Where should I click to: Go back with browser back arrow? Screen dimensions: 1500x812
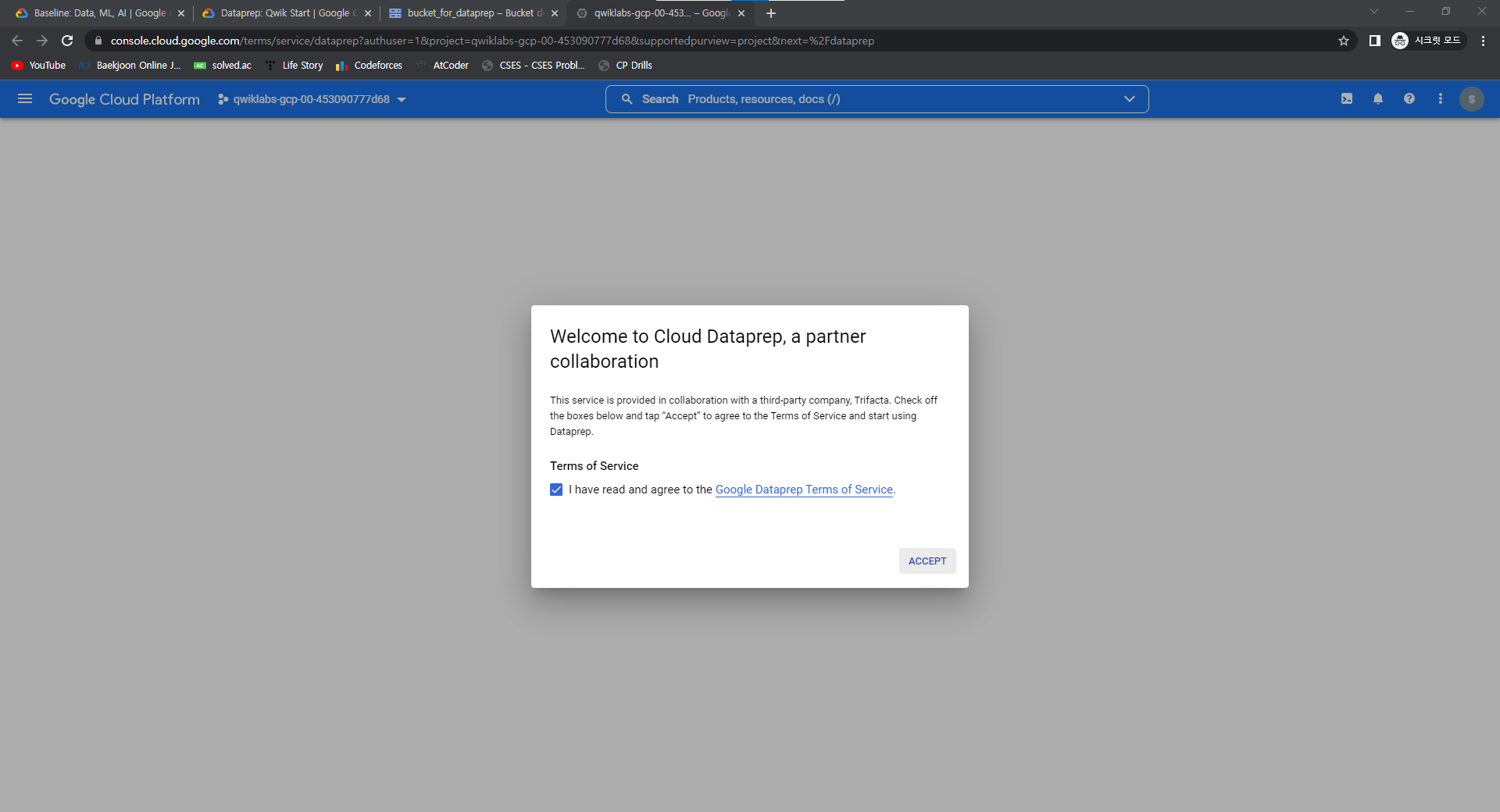(17, 41)
